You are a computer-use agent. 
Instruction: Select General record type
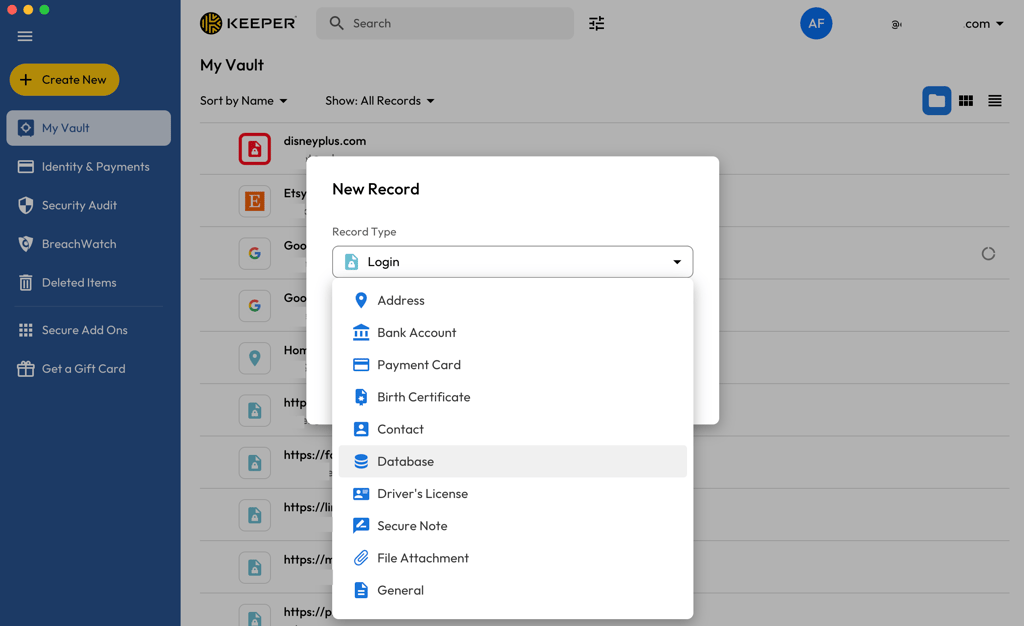point(512,590)
